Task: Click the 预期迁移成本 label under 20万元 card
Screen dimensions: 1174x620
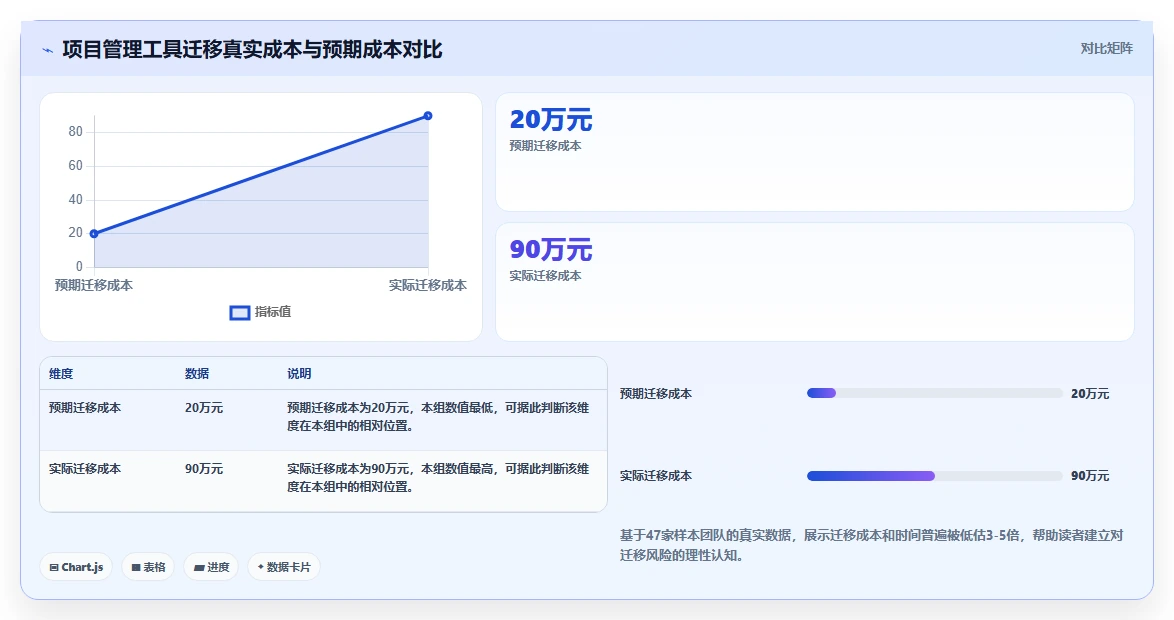Action: 545,146
